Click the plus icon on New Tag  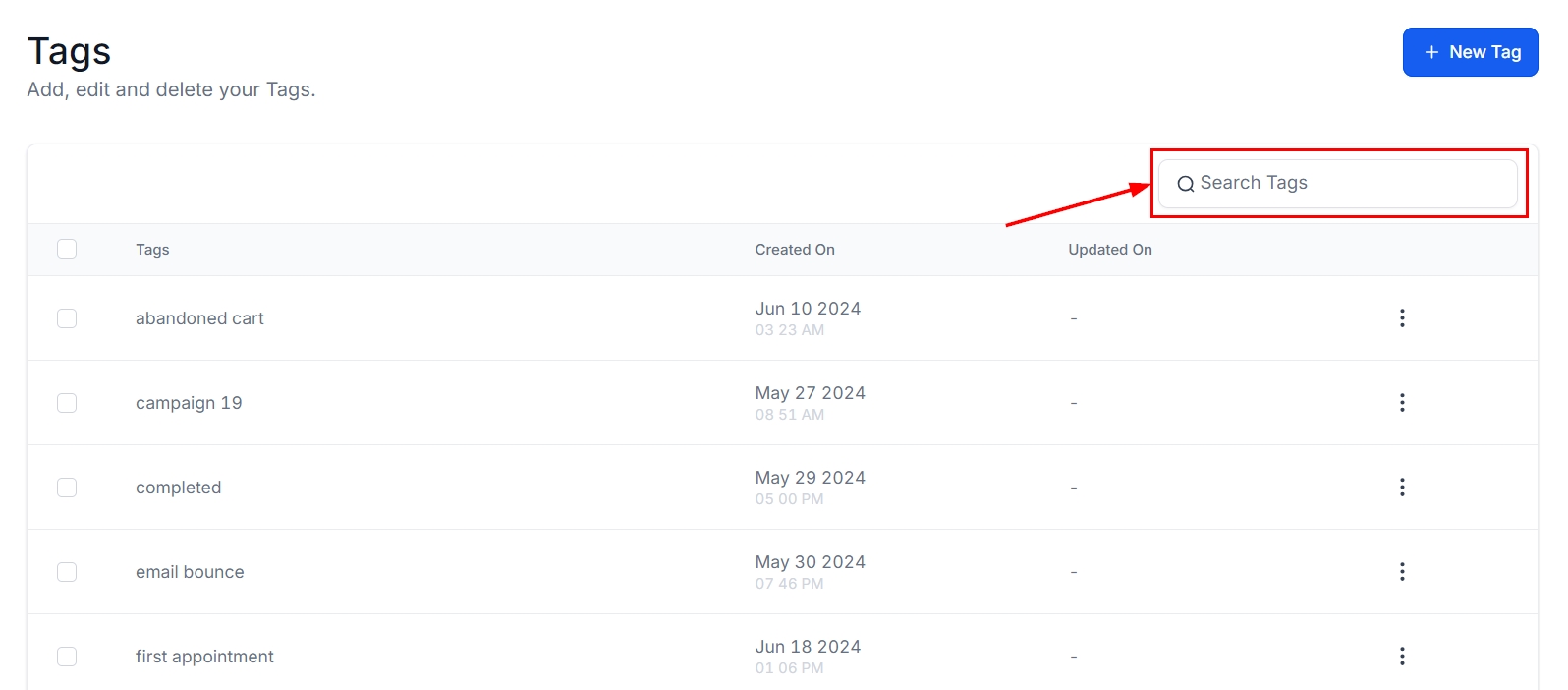[1431, 52]
